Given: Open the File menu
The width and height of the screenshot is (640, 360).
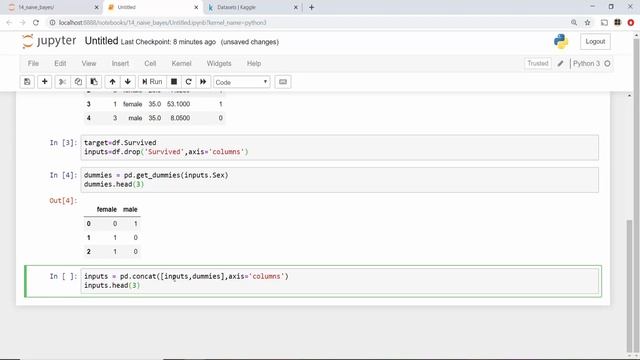Looking at the screenshot, I should point(33,64).
